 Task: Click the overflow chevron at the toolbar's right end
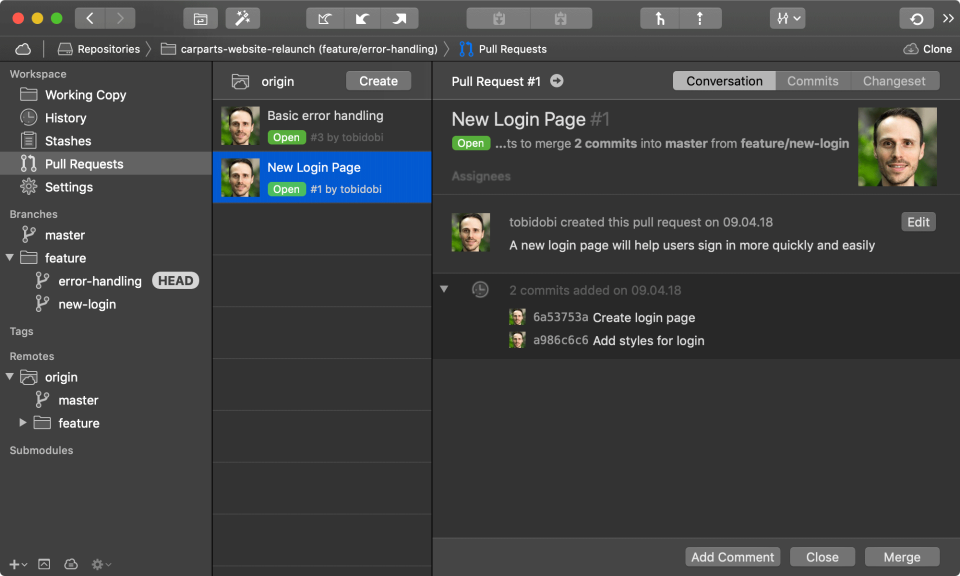pyautogui.click(x=948, y=17)
